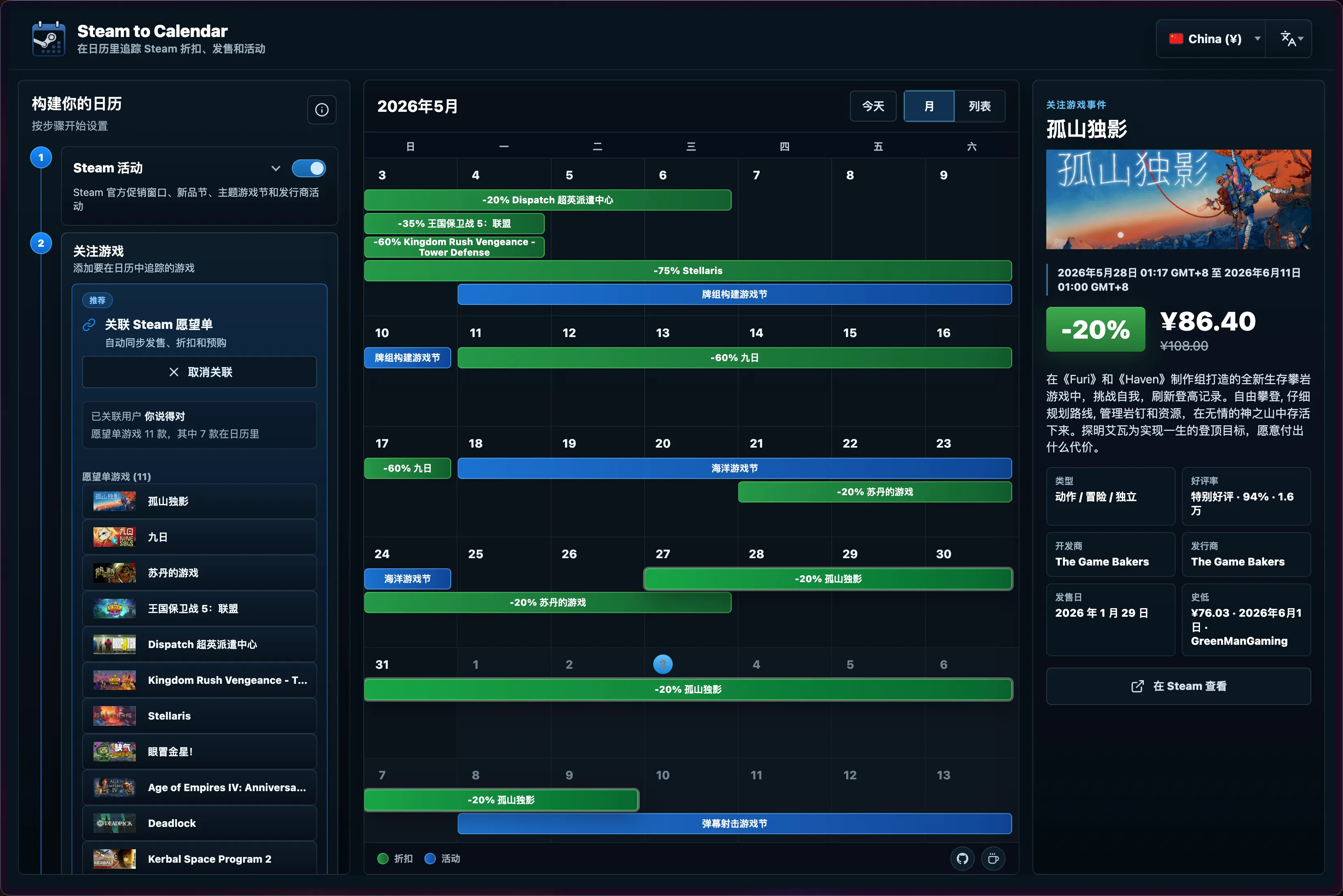Click the info icon beside 构建你的日历
The image size is (1343, 896).
pyautogui.click(x=322, y=110)
